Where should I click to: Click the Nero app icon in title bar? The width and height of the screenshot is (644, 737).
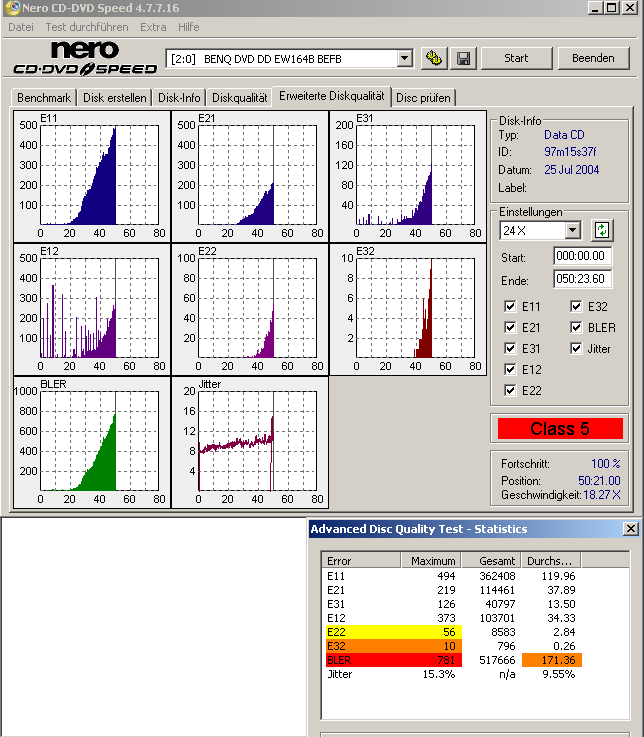pyautogui.click(x=11, y=8)
